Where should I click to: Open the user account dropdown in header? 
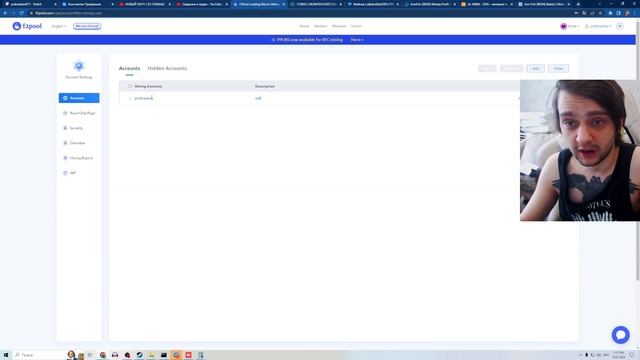tap(598, 26)
